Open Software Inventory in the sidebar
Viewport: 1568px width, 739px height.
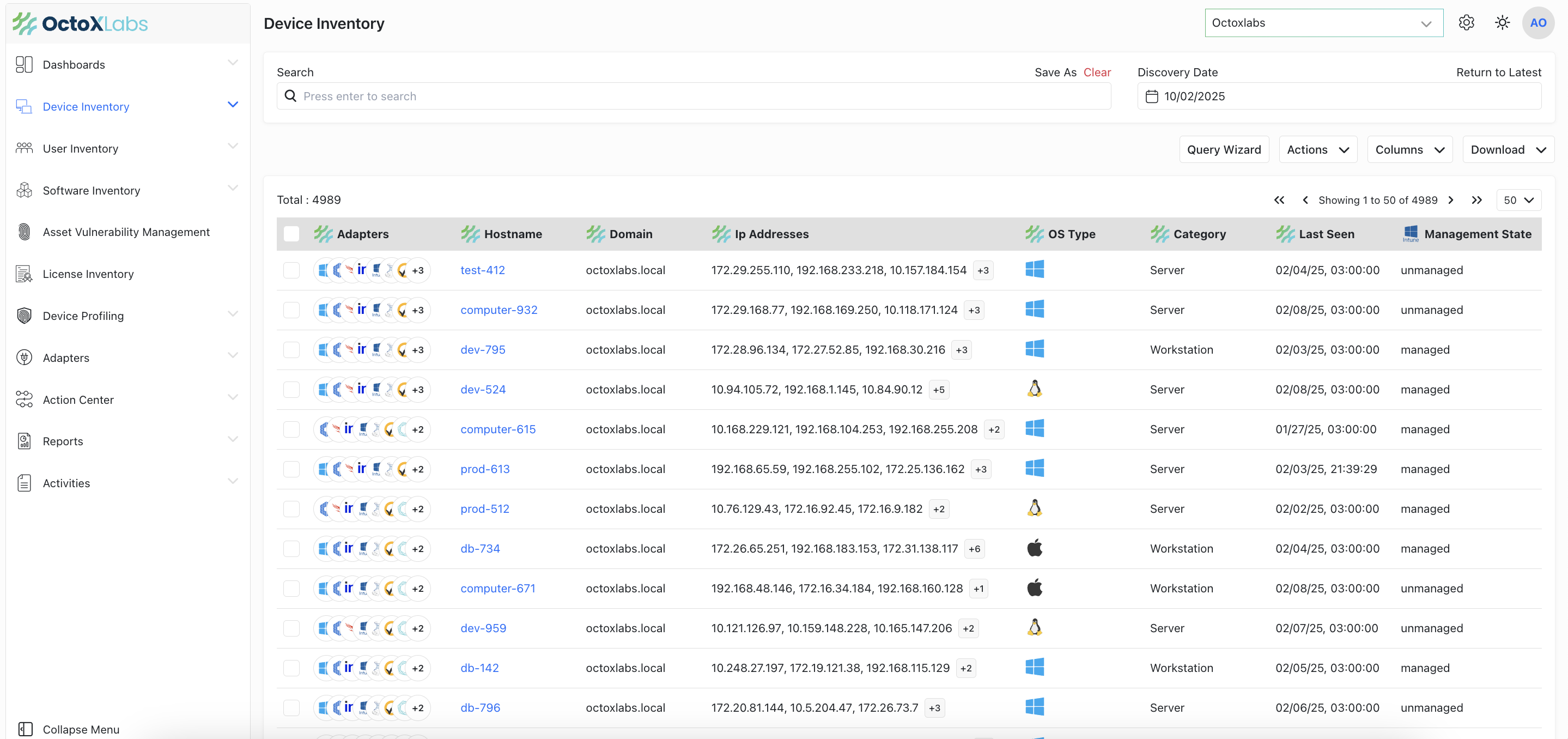(x=92, y=191)
